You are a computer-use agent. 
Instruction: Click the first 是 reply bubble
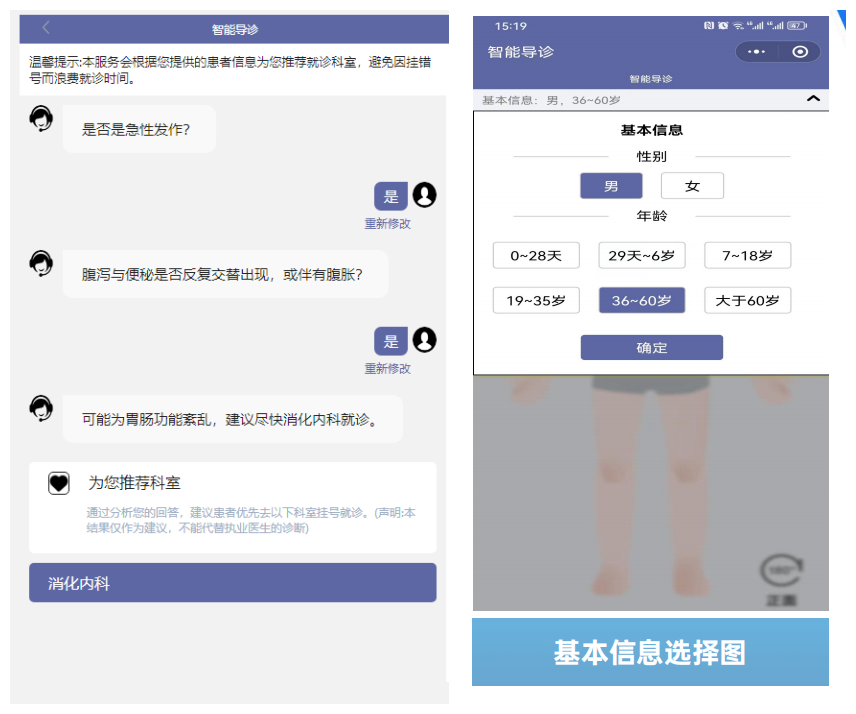click(x=391, y=195)
